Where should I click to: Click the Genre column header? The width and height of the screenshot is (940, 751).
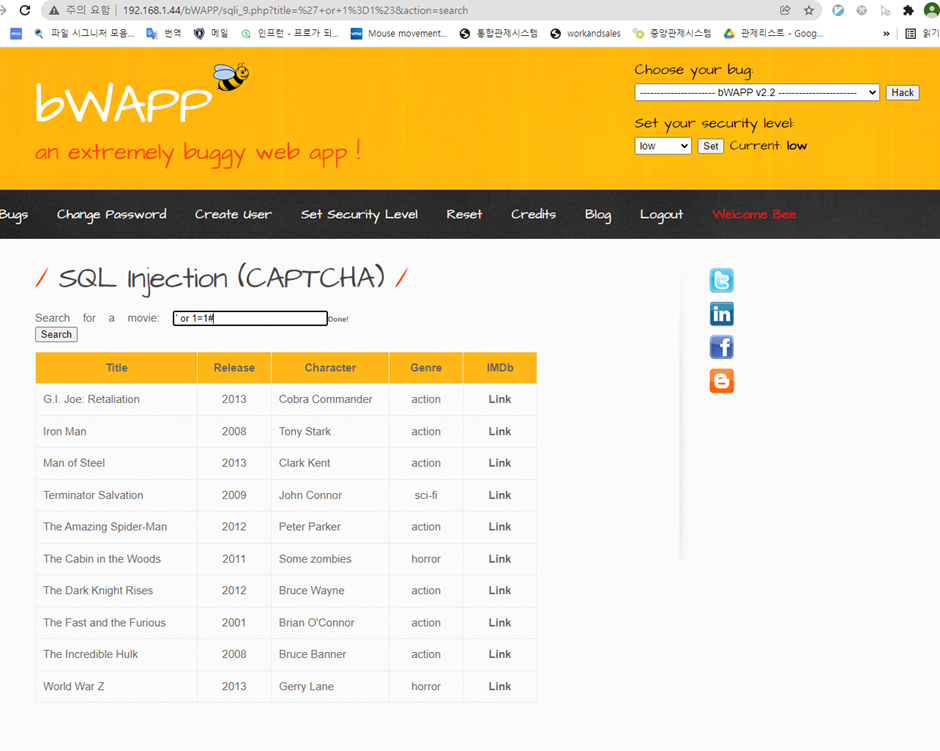pos(426,368)
